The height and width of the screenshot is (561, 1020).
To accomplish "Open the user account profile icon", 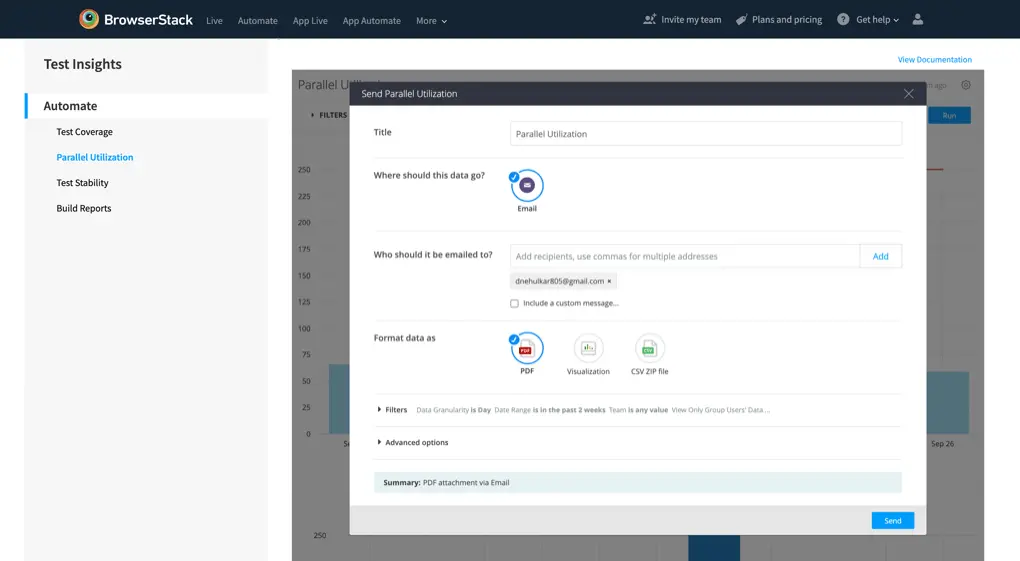I will [x=918, y=20].
